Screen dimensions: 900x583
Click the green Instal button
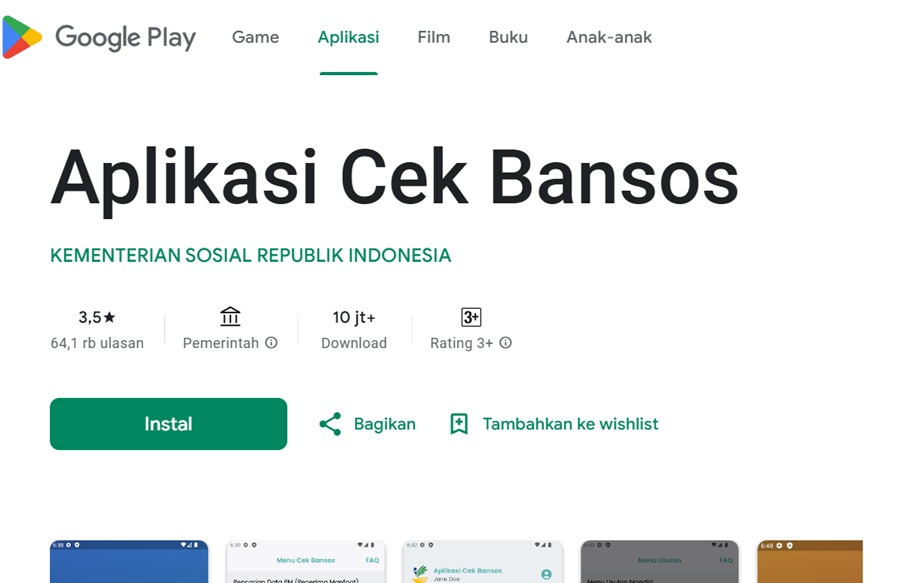click(168, 424)
